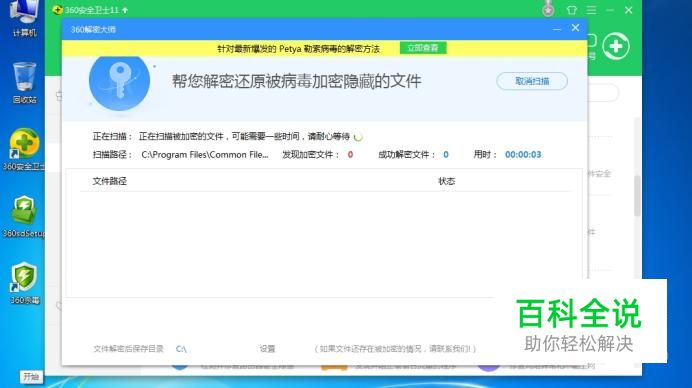692x388 pixels.
Task: Click the upgrade arrow beside 360安全卫士11
Action: [x=125, y=10]
